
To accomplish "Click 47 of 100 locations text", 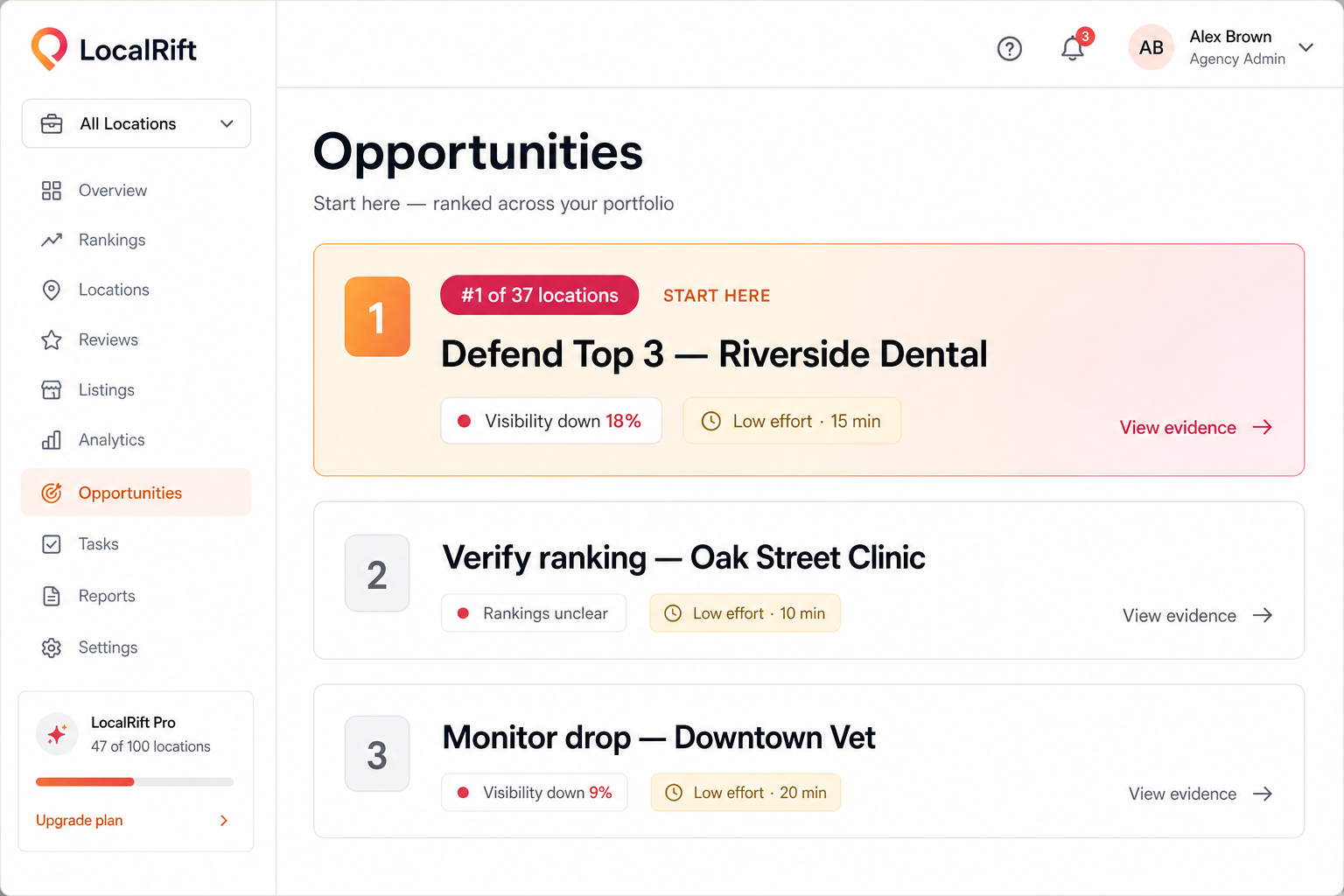I will (x=150, y=746).
